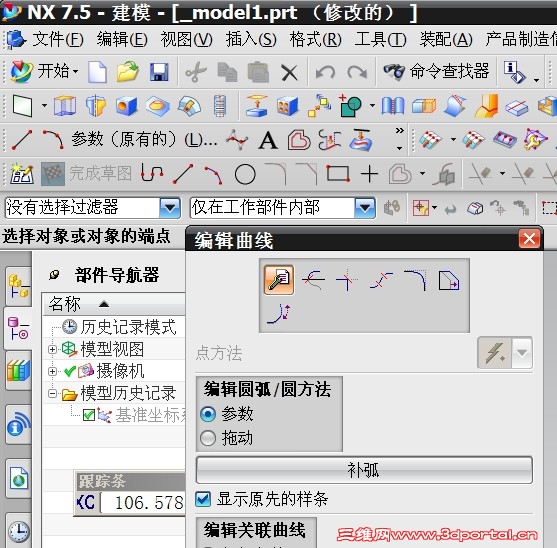This screenshot has width=557, height=548.
Task: Open the Reuse Library sidebar tab
Action: coord(18,370)
